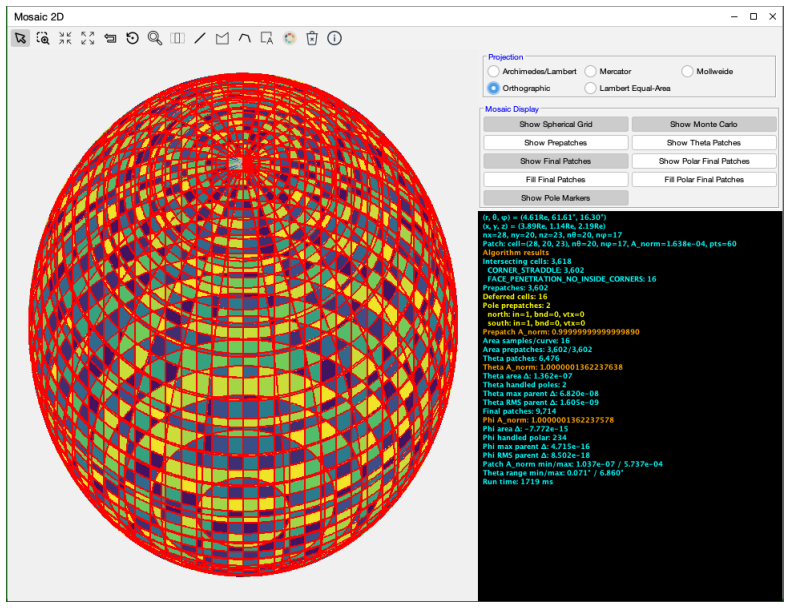Maximize the Mosaic 2D window
The image size is (790, 608).
tap(753, 17)
